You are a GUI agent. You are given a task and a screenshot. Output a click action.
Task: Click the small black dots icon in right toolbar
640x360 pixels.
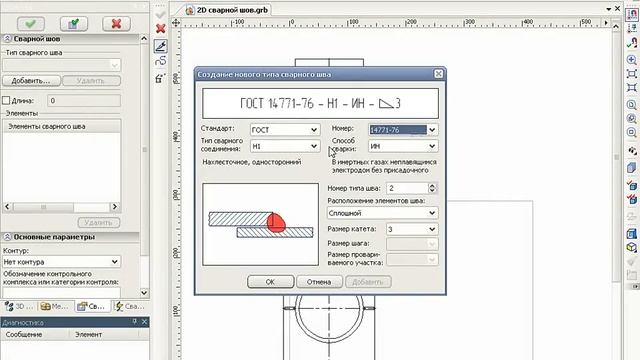[x=632, y=151]
